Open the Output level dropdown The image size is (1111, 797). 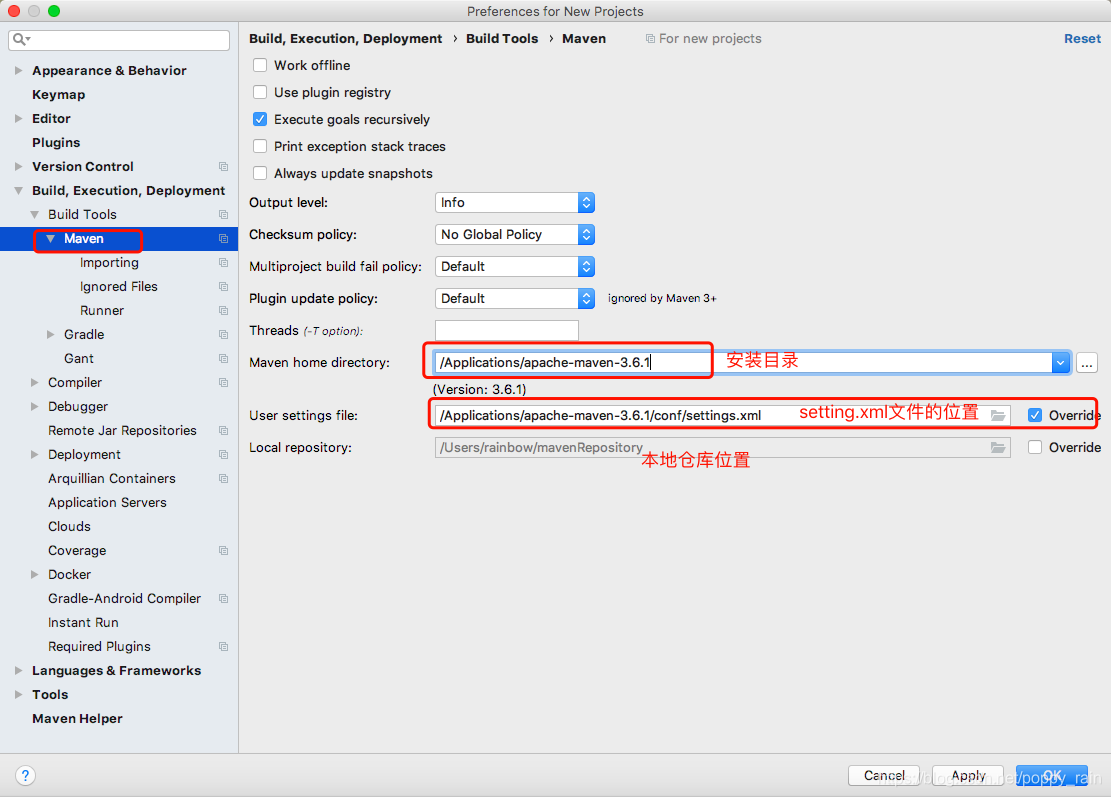pyautogui.click(x=514, y=203)
